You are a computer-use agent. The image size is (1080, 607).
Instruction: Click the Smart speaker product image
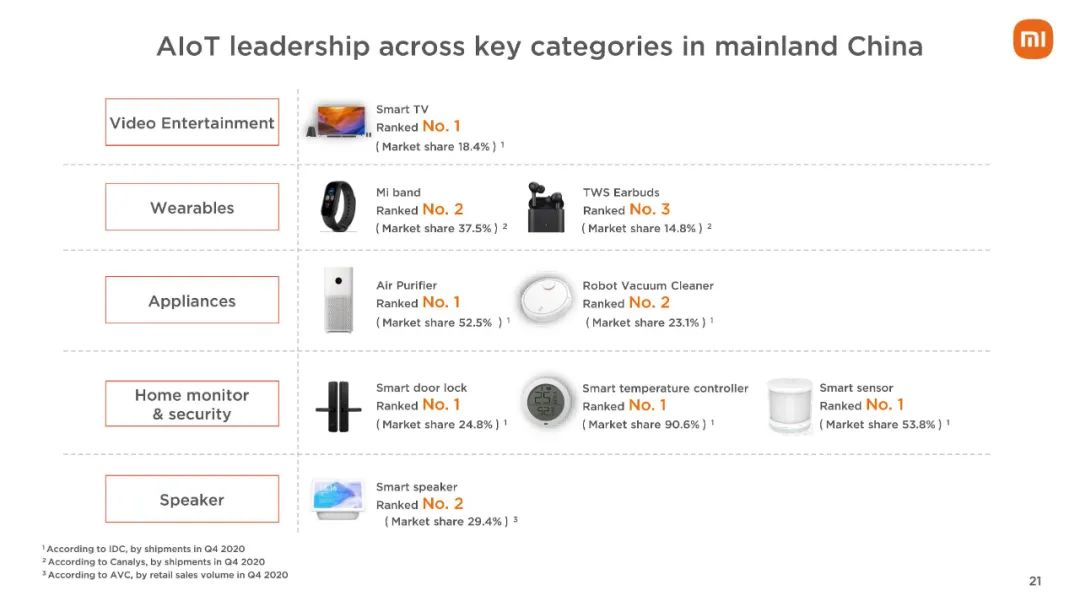point(338,500)
